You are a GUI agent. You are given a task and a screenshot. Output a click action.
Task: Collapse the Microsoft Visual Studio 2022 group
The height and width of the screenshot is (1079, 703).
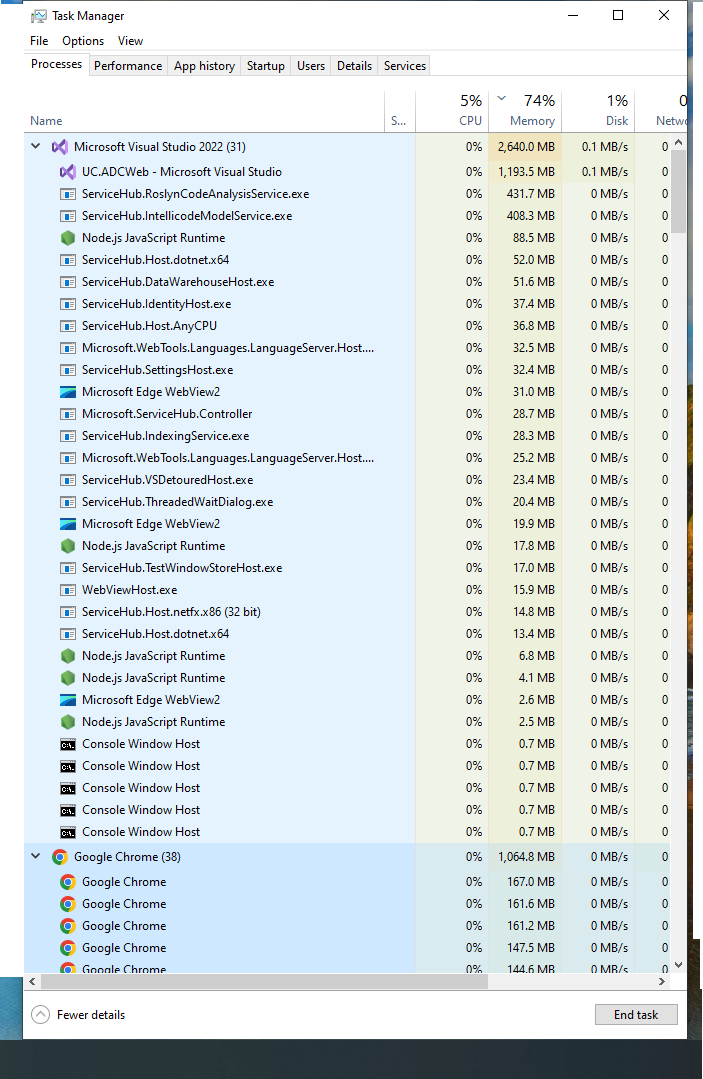point(36,147)
